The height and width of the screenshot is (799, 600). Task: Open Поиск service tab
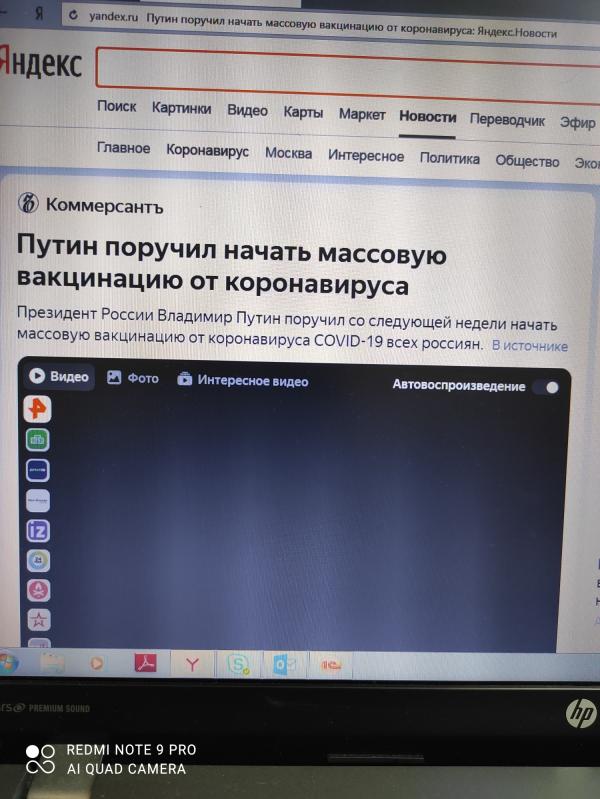click(x=117, y=106)
